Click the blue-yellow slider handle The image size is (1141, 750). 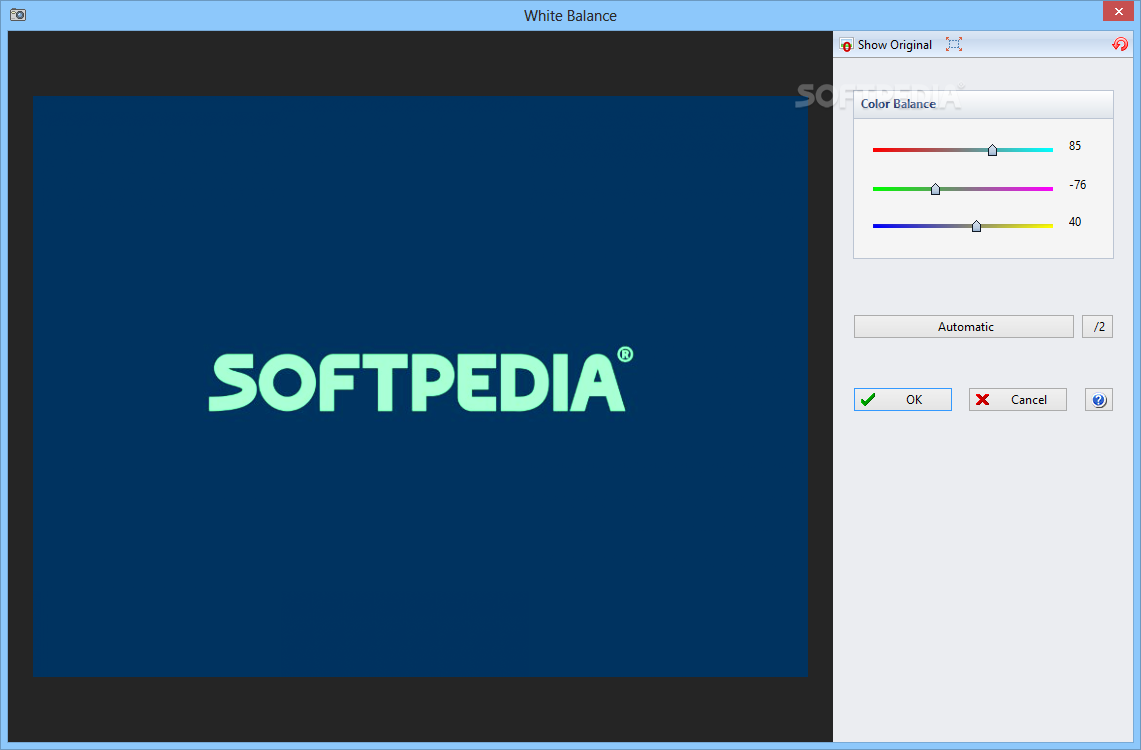click(x=977, y=226)
